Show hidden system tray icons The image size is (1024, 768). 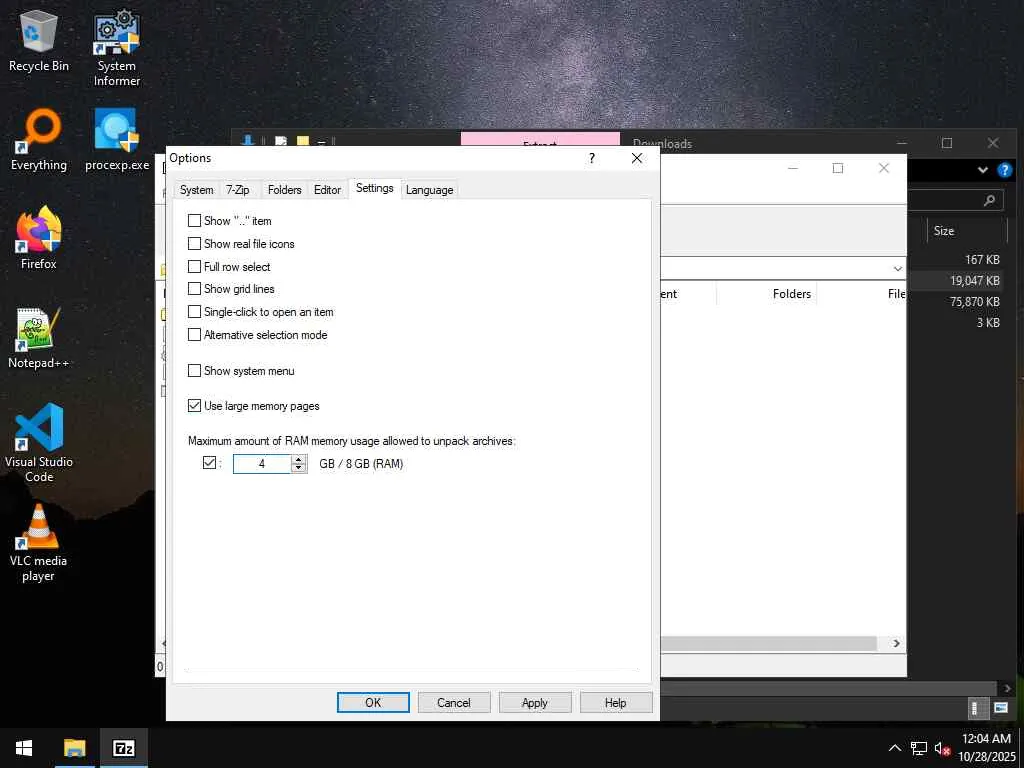pos(895,748)
